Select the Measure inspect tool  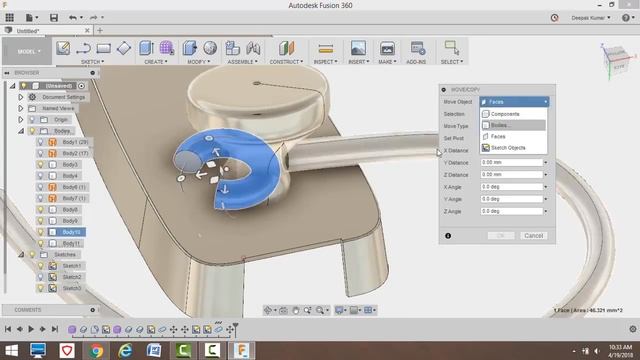pos(326,49)
